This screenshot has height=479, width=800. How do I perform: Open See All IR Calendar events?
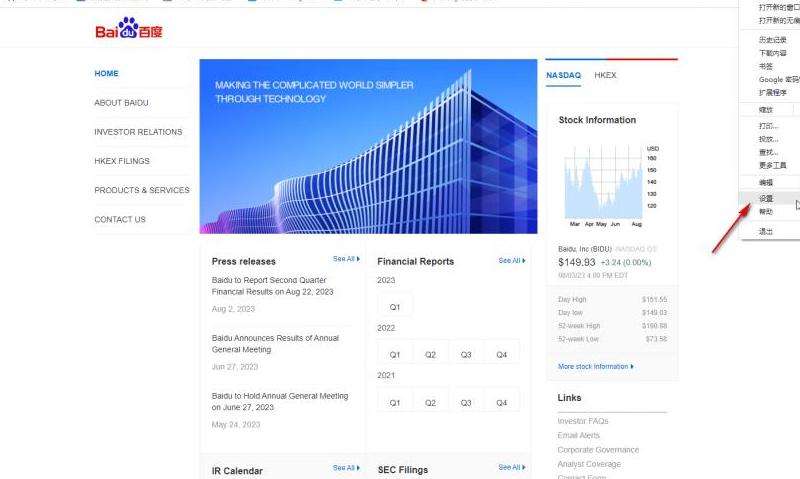346,468
